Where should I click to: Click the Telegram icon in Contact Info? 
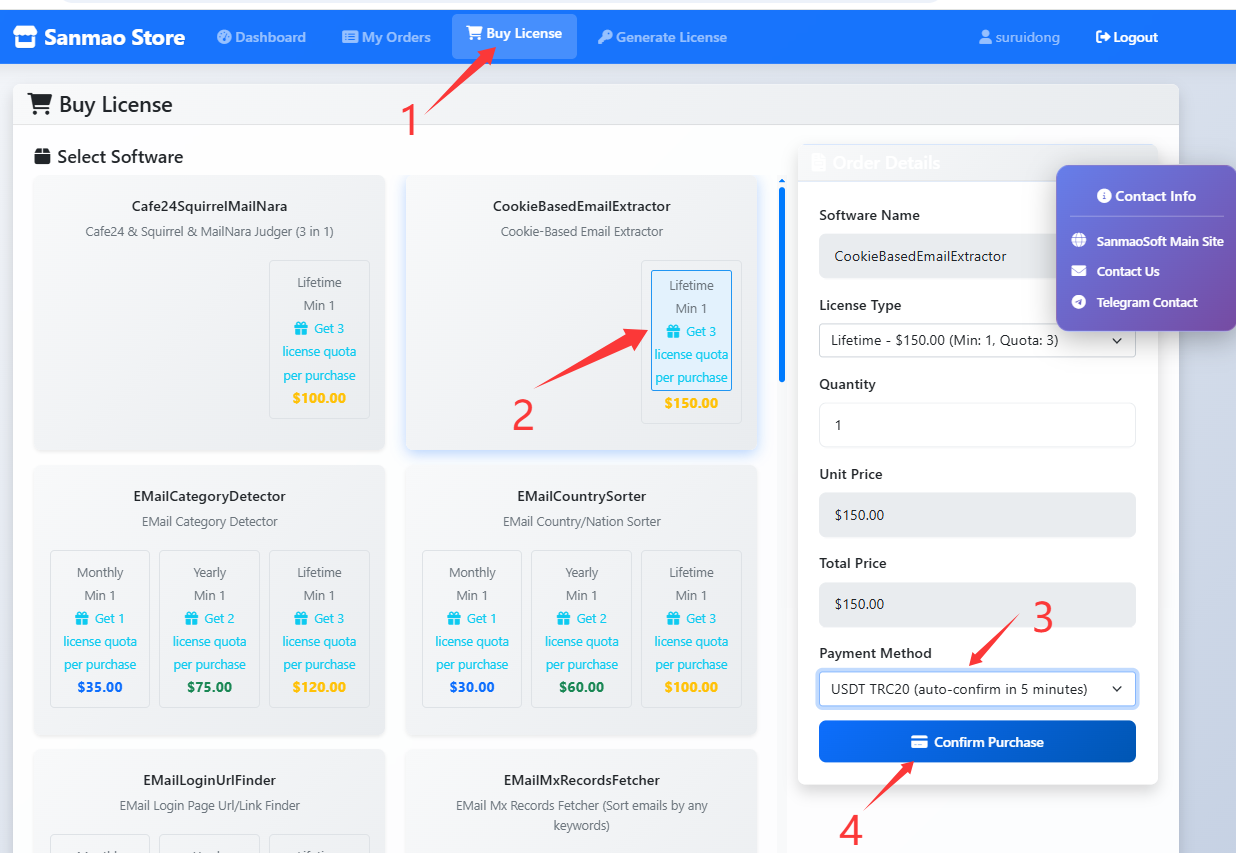(1078, 302)
